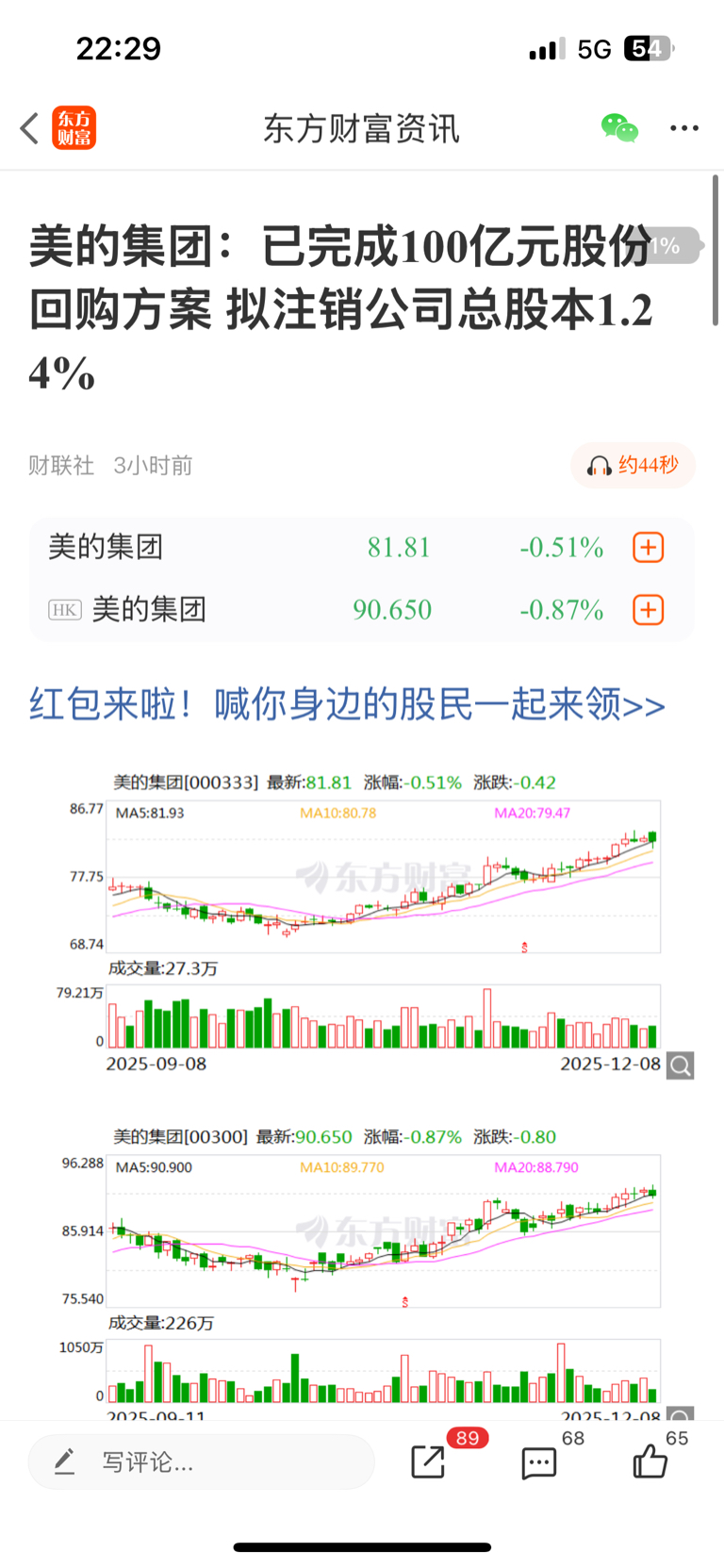This screenshot has height=1568, width=724.
Task: Tap the 3小时前 timestamp
Action: pos(154,465)
